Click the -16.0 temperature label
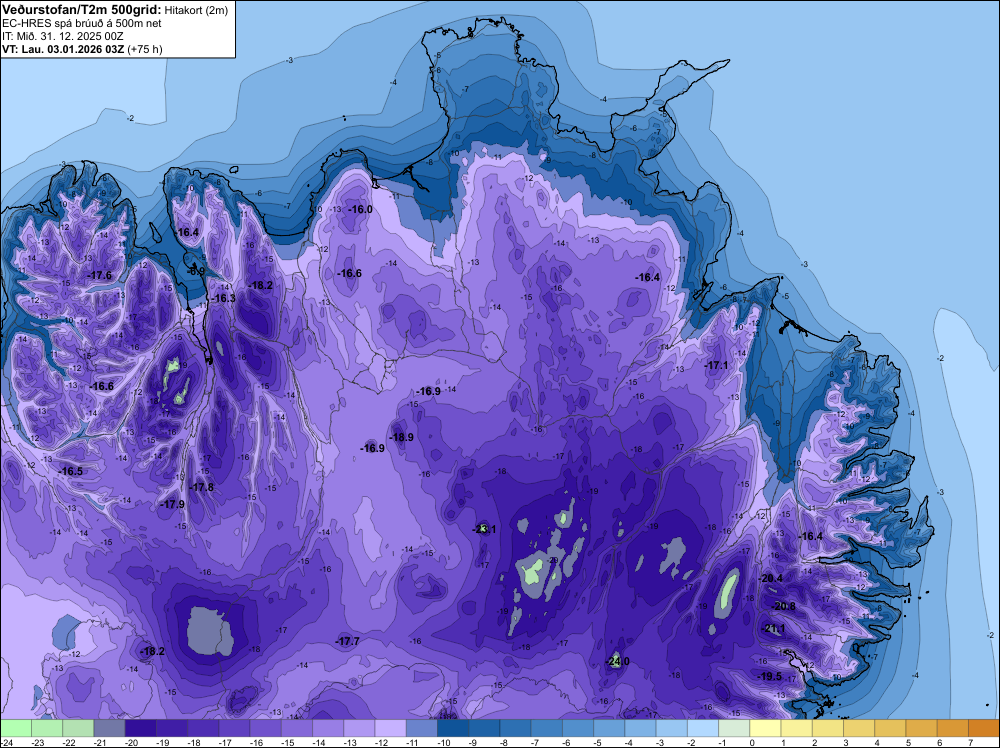This screenshot has height=748, width=1000. (x=360, y=210)
